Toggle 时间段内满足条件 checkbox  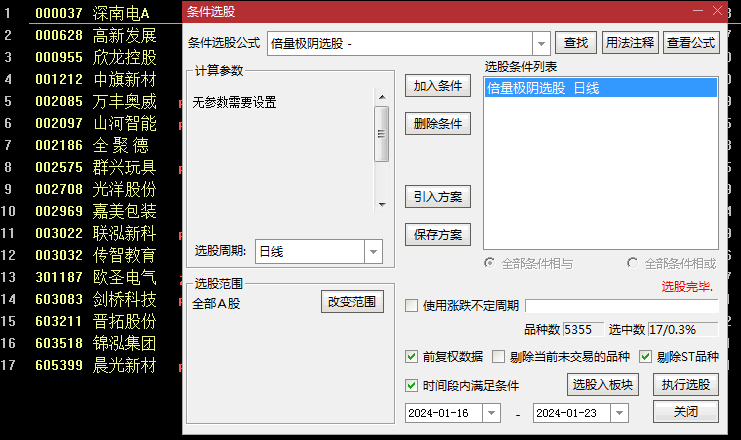(412, 386)
